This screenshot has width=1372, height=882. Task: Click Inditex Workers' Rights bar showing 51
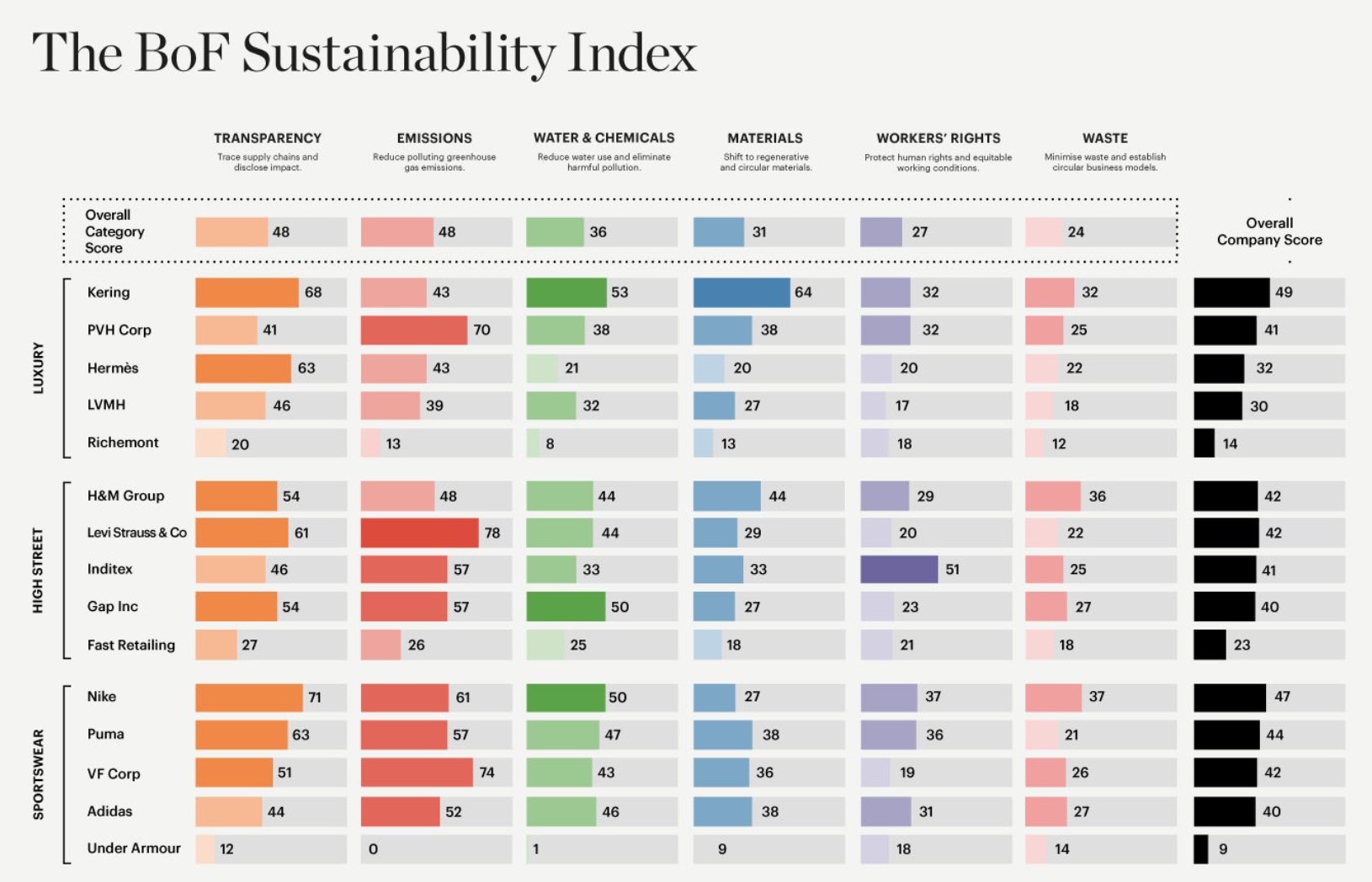click(x=899, y=570)
